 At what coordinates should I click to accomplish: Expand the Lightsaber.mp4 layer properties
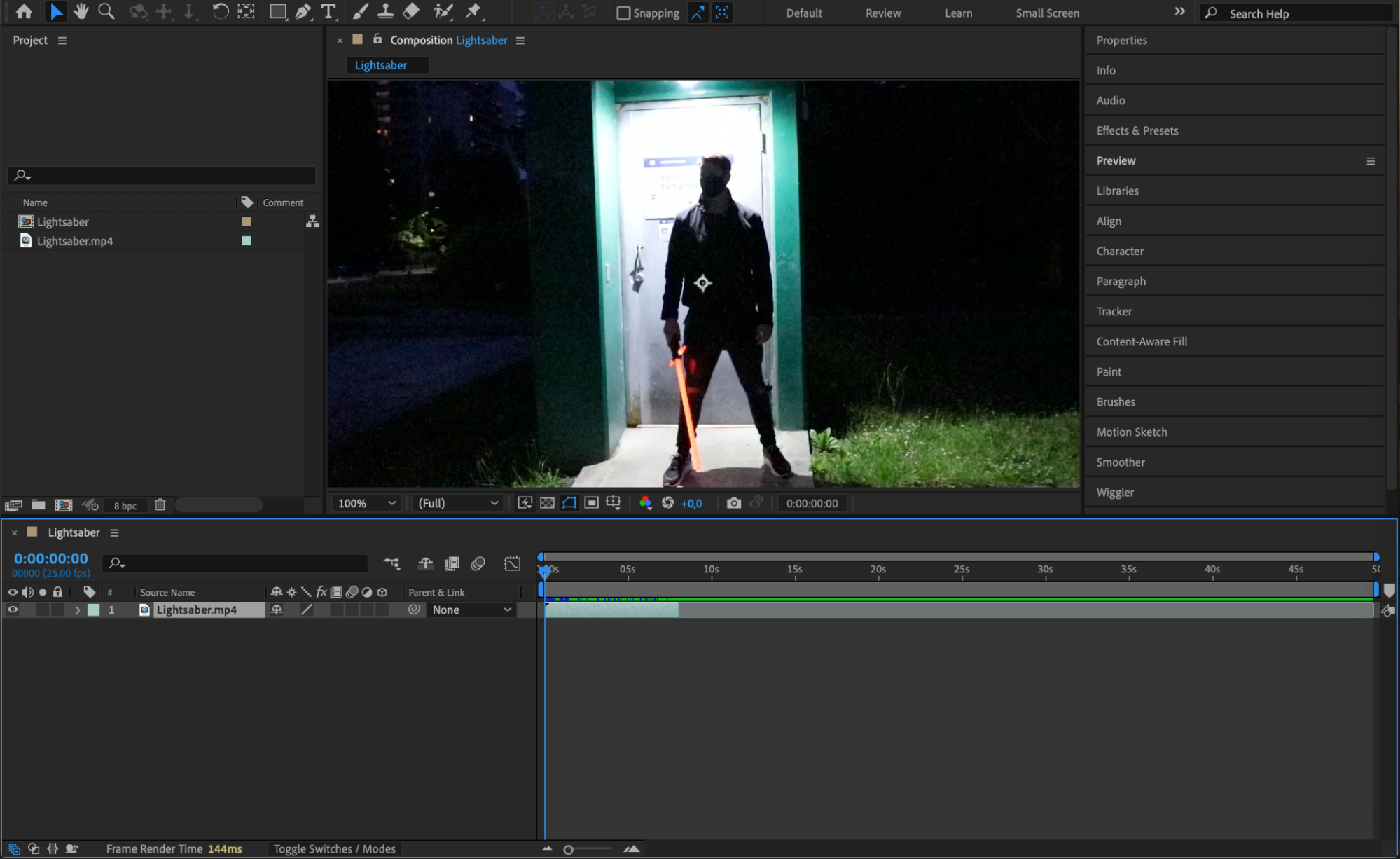(x=78, y=610)
